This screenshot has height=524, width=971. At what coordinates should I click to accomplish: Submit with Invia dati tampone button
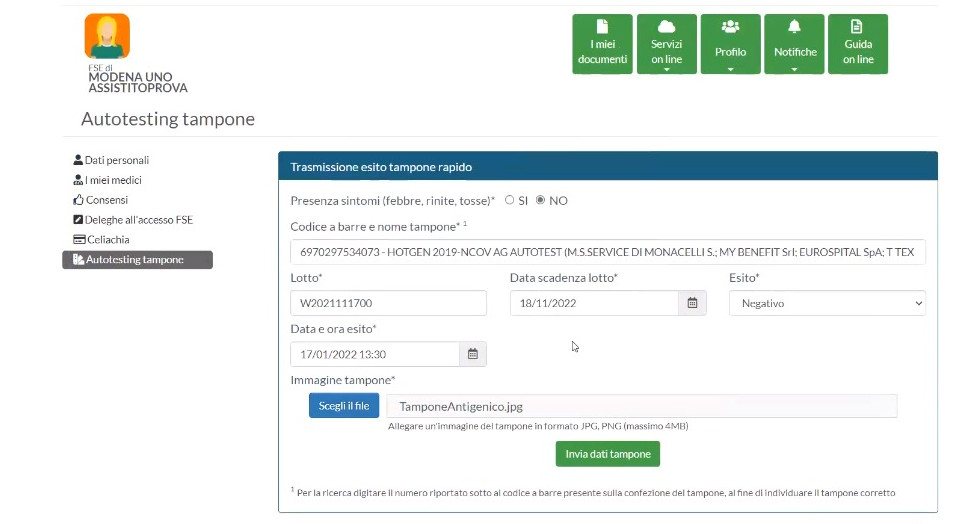coord(607,454)
